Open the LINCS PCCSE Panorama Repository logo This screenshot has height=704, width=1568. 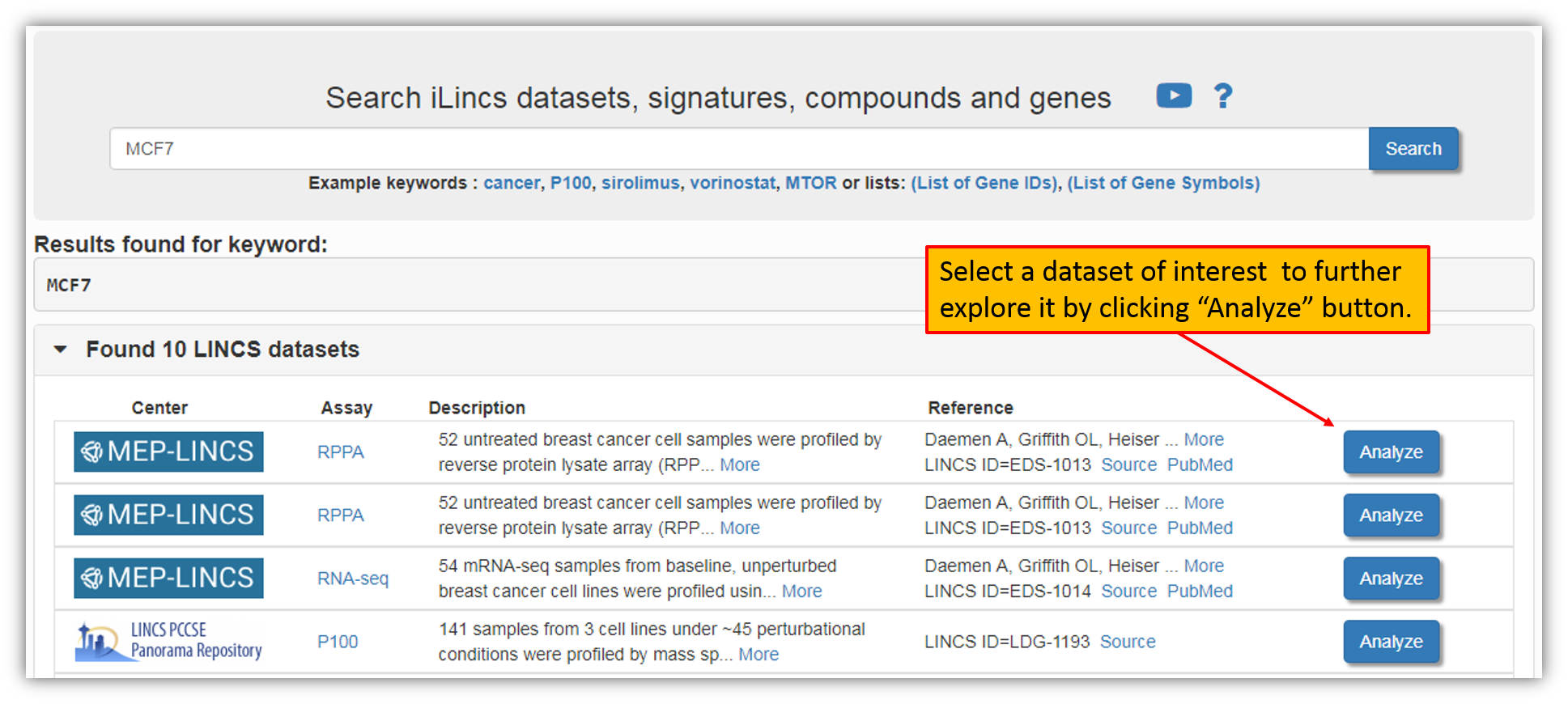coord(168,641)
